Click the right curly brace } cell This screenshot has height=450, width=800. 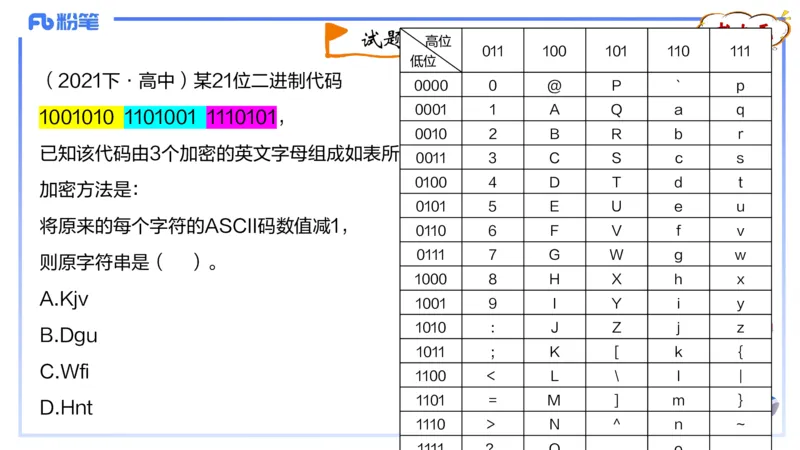[x=740, y=400]
